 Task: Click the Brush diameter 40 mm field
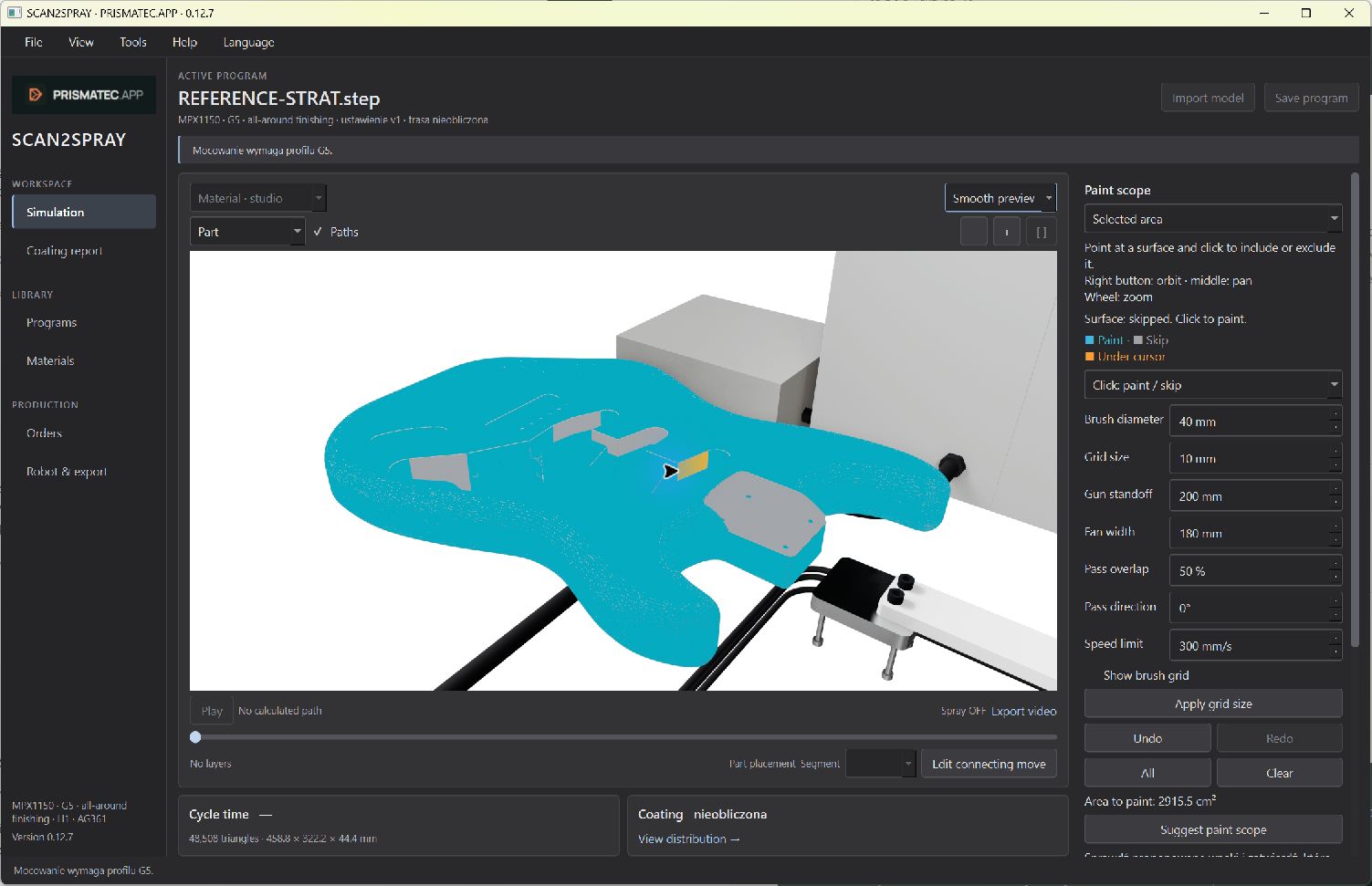point(1255,422)
